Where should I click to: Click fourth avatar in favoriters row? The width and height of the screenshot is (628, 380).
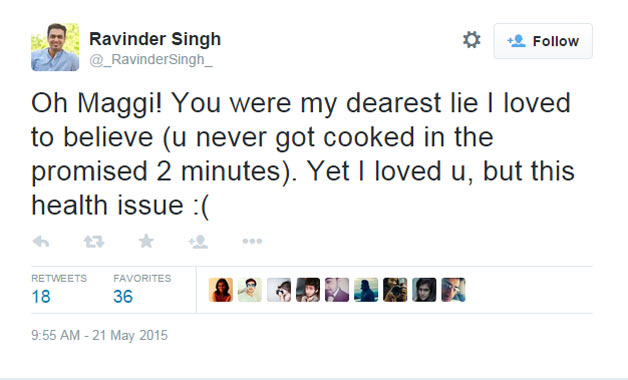308,290
